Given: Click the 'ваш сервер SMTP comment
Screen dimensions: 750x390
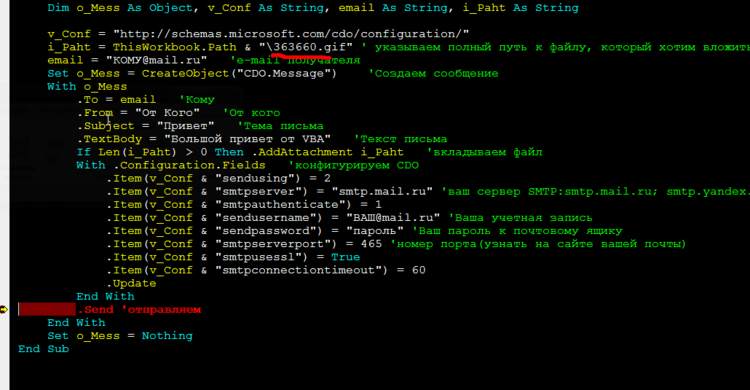Looking at the screenshot, I should pyautogui.click(x=595, y=191).
